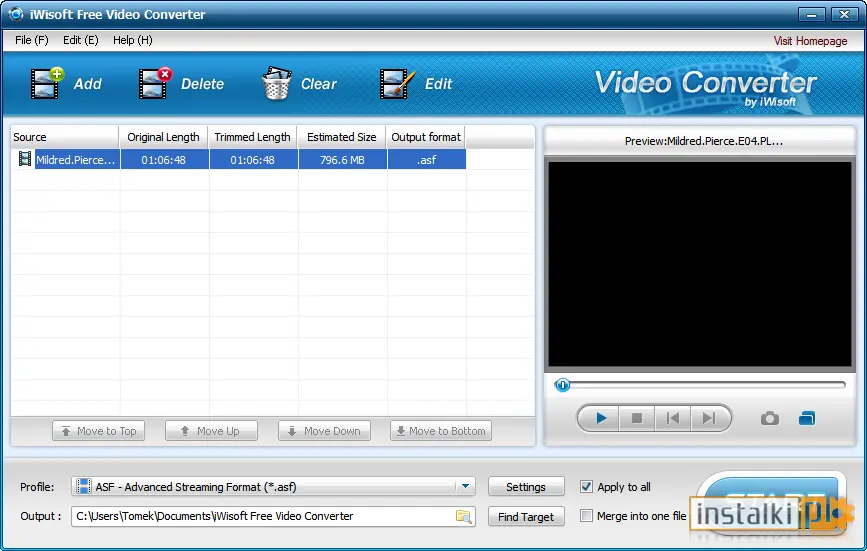This screenshot has height=551, width=867.
Task: Click the Visit Homepage link
Action: 810,41
